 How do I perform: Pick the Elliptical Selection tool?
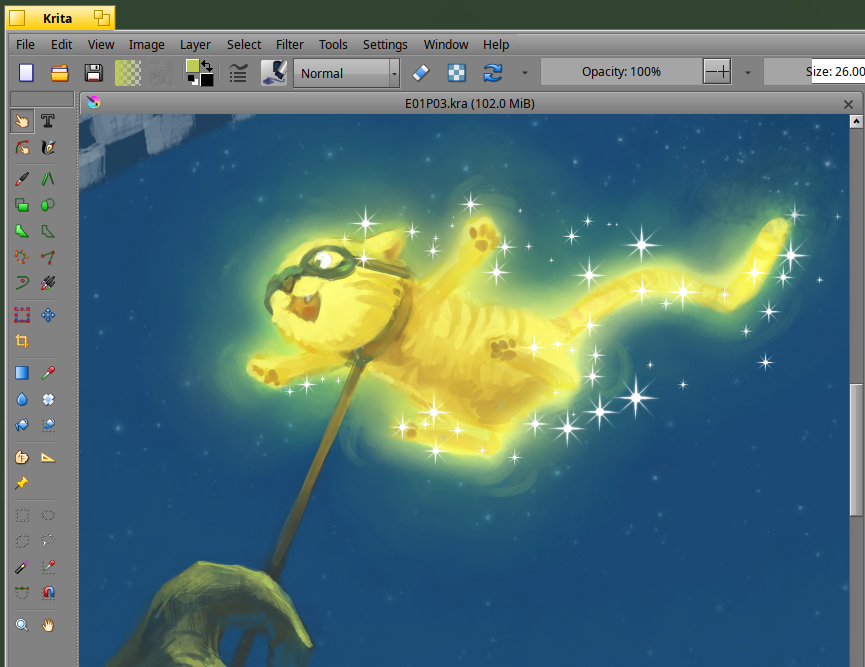tap(48, 515)
